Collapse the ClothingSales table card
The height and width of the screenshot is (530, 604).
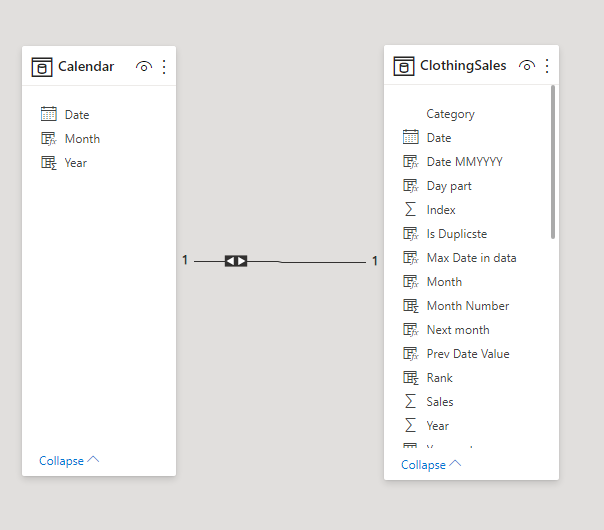[x=431, y=465]
